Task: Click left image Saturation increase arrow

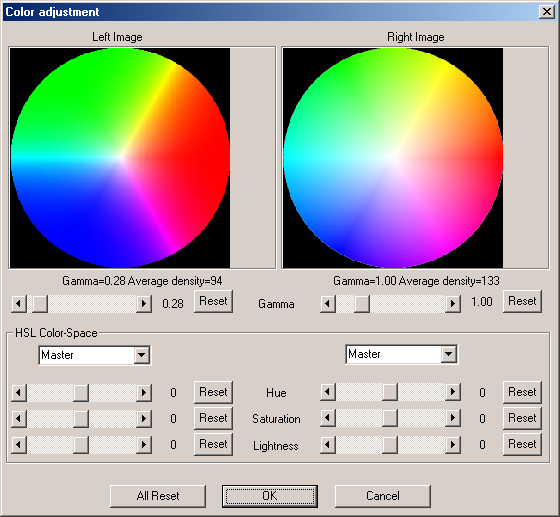Action: coord(144,418)
